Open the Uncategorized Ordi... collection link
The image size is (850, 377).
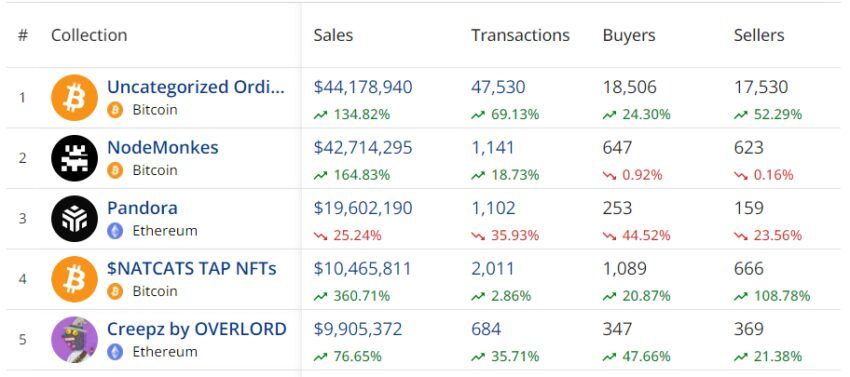tap(196, 87)
